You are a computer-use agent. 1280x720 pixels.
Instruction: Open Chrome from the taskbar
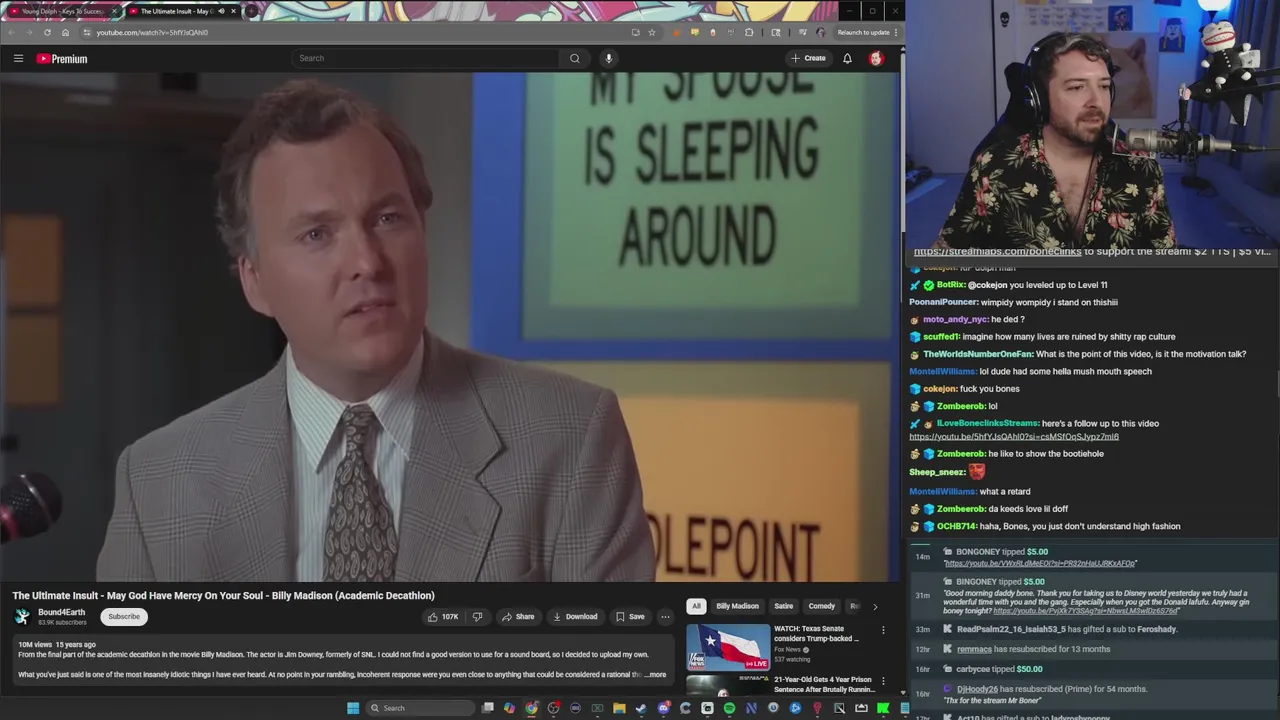click(x=531, y=708)
